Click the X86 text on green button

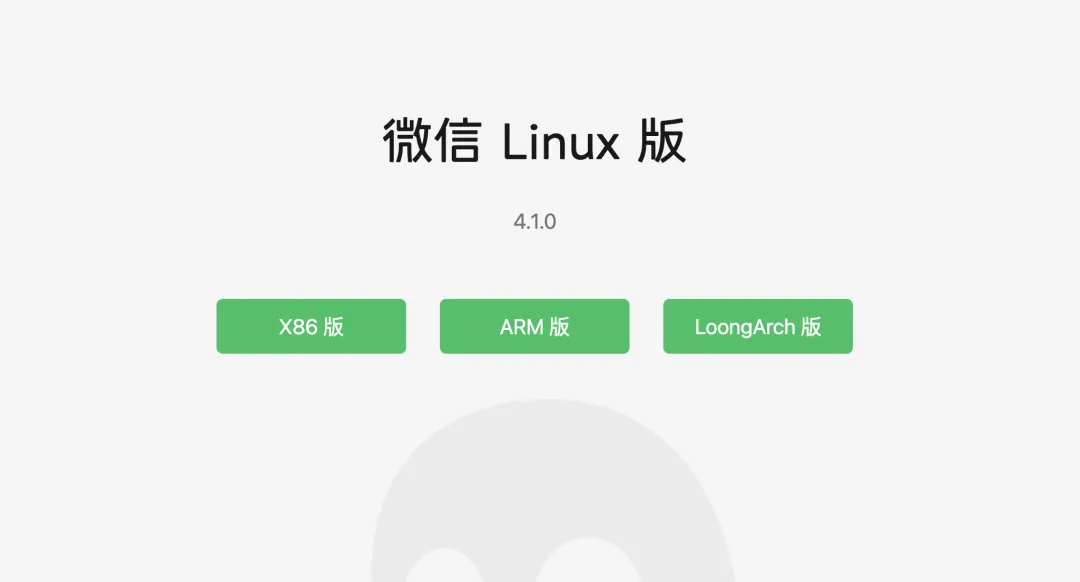[298, 326]
